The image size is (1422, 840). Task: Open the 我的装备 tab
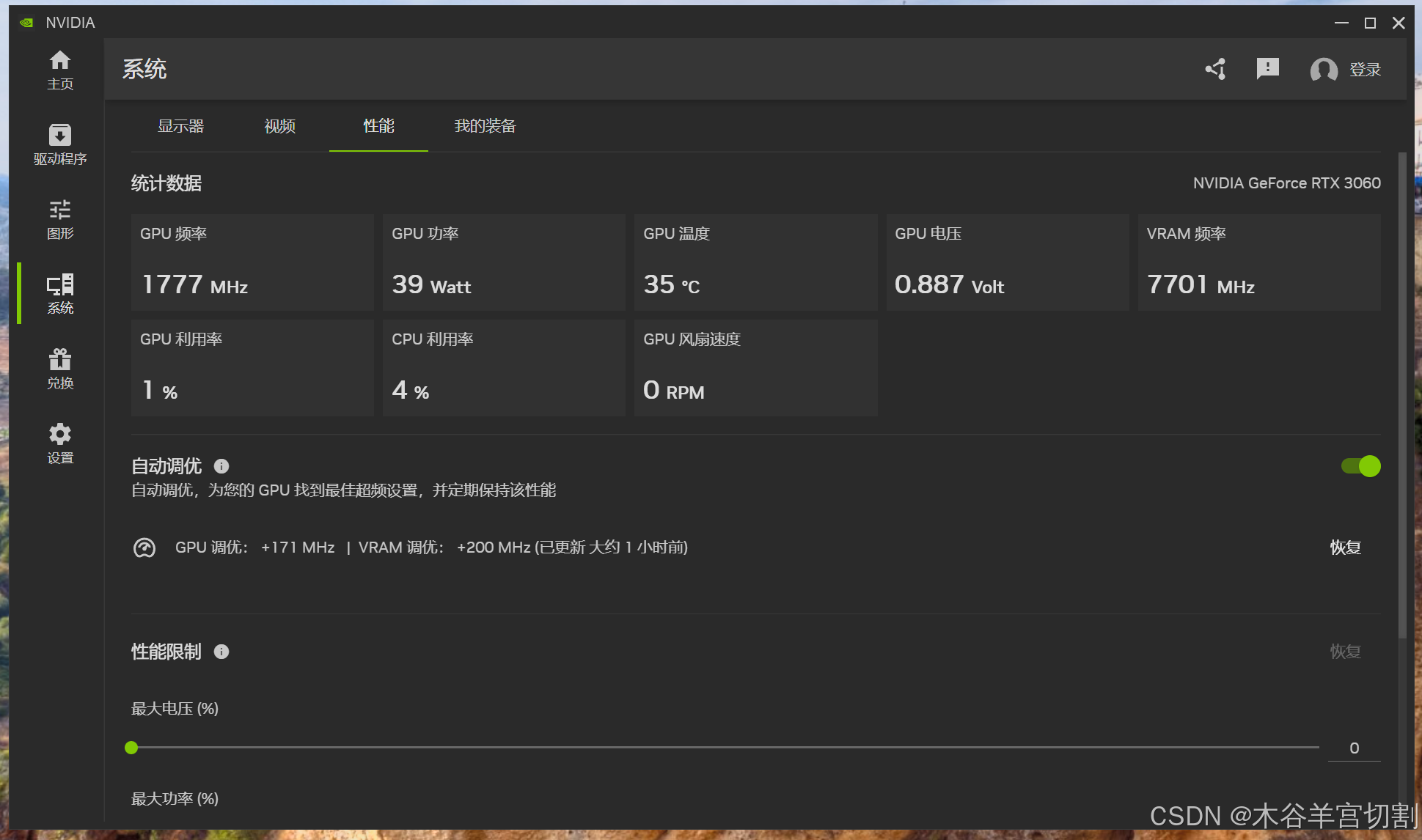485,126
